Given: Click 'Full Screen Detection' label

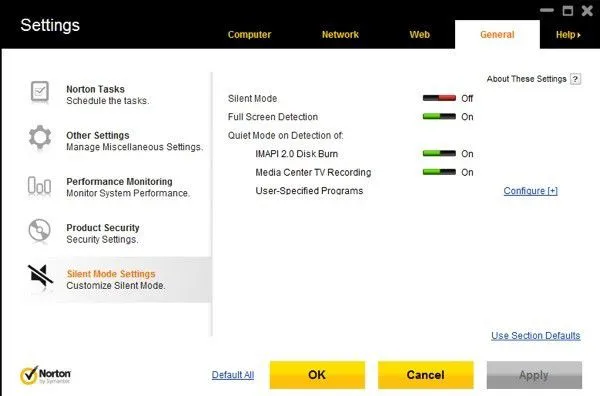Looking at the screenshot, I should click(273, 117).
